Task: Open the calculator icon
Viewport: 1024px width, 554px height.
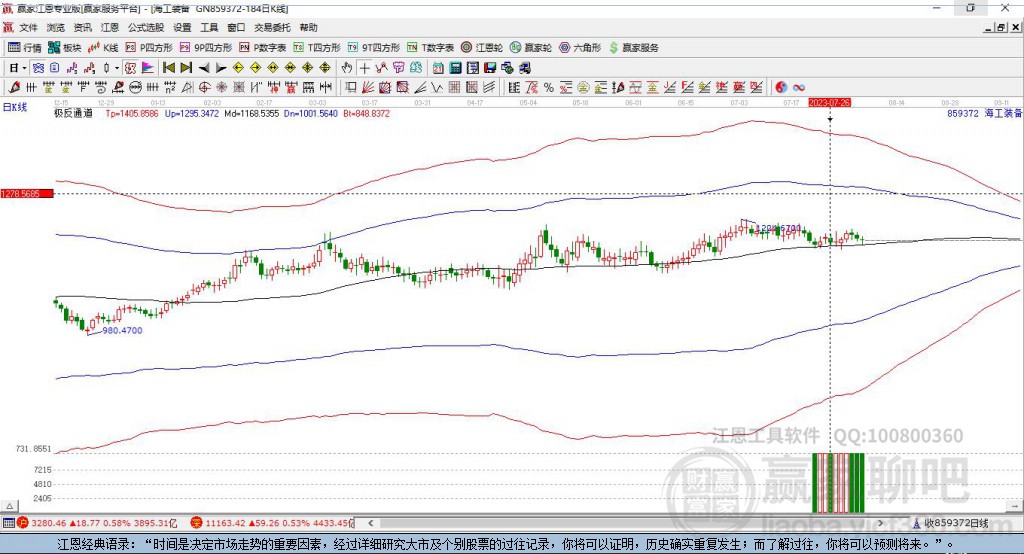Action: (455, 68)
